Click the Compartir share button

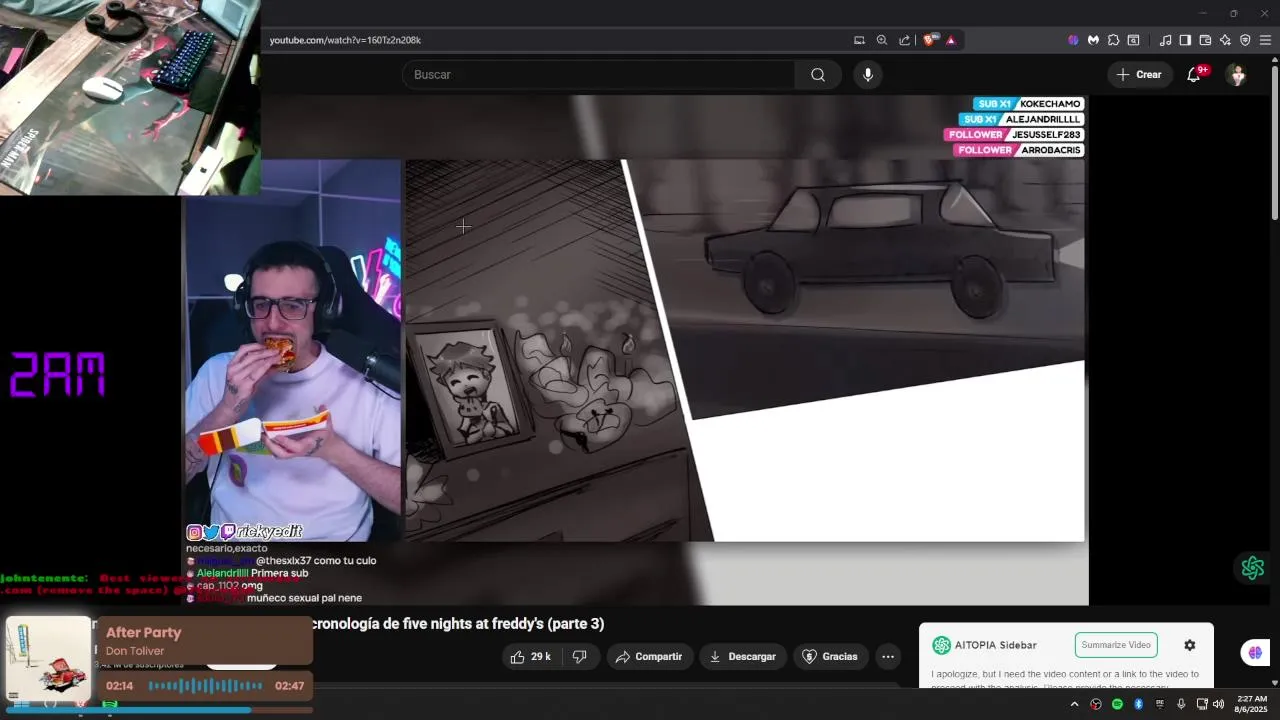[649, 657]
